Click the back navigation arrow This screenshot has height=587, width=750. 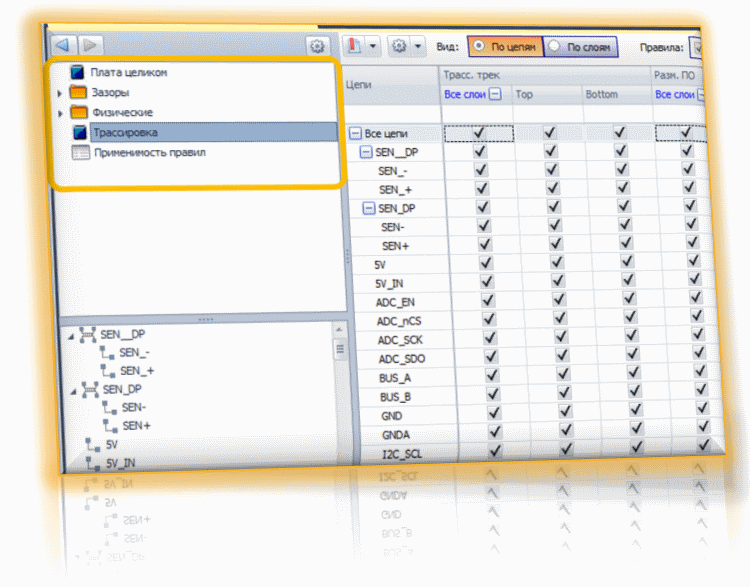[64, 45]
